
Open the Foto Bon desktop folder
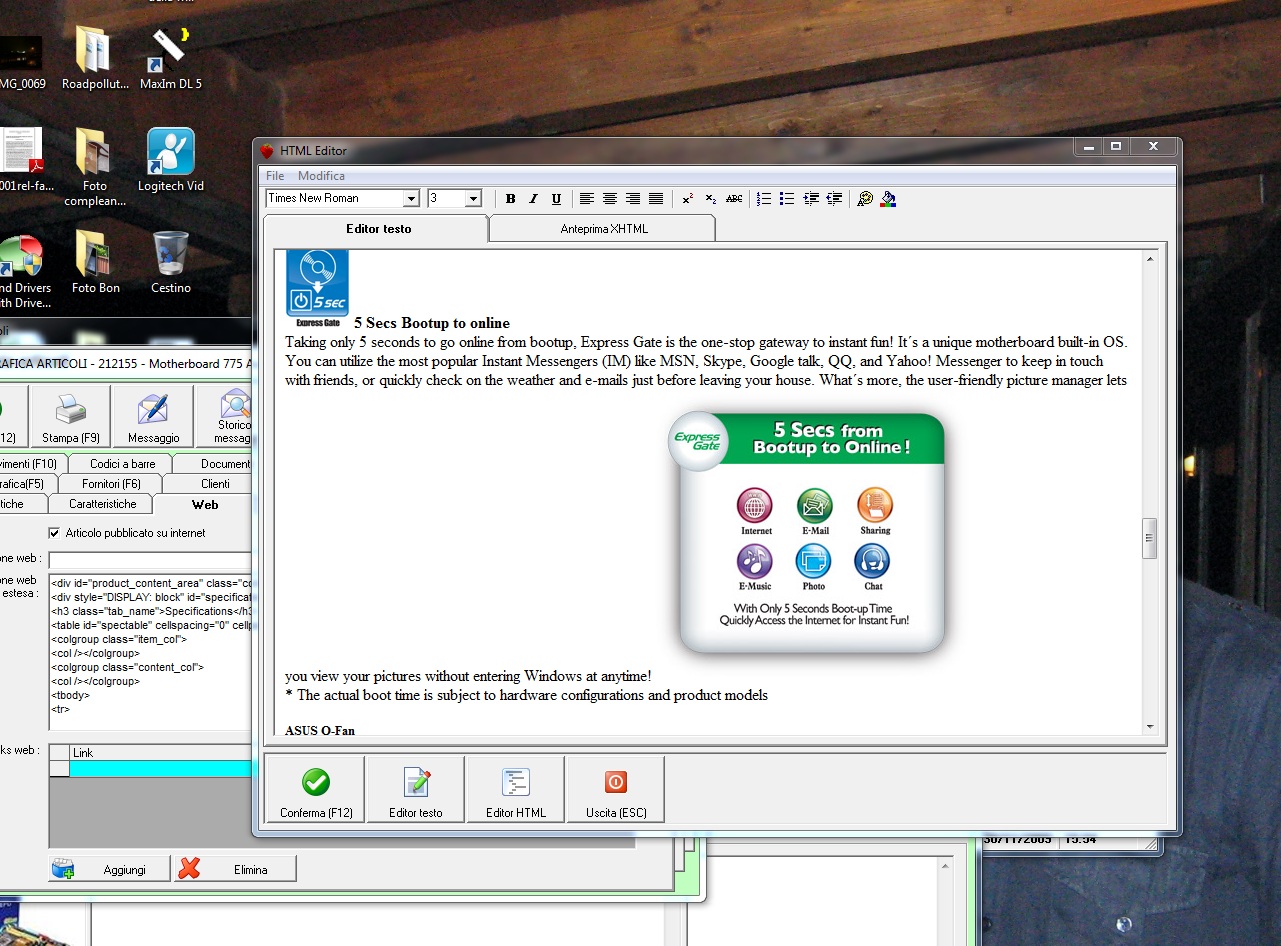pos(95,262)
